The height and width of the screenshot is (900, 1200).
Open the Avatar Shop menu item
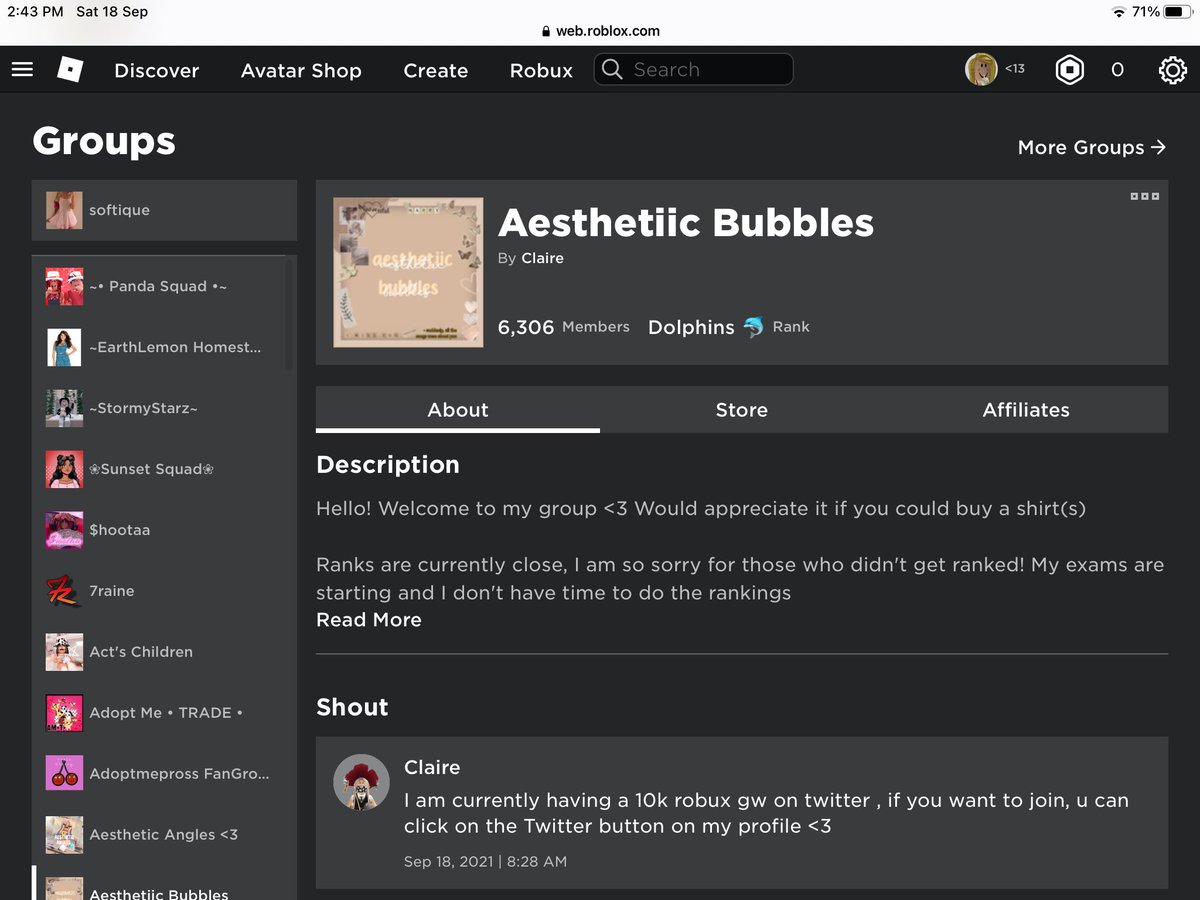pyautogui.click(x=301, y=71)
